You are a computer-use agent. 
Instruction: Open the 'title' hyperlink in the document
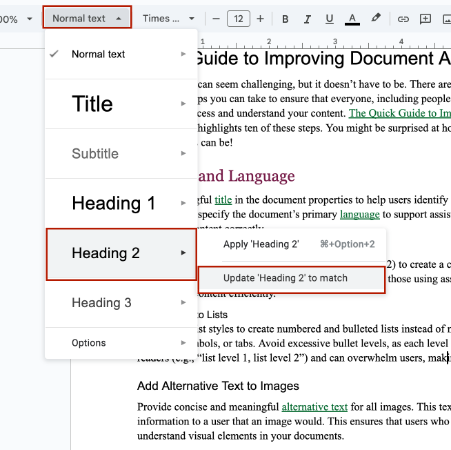click(223, 200)
